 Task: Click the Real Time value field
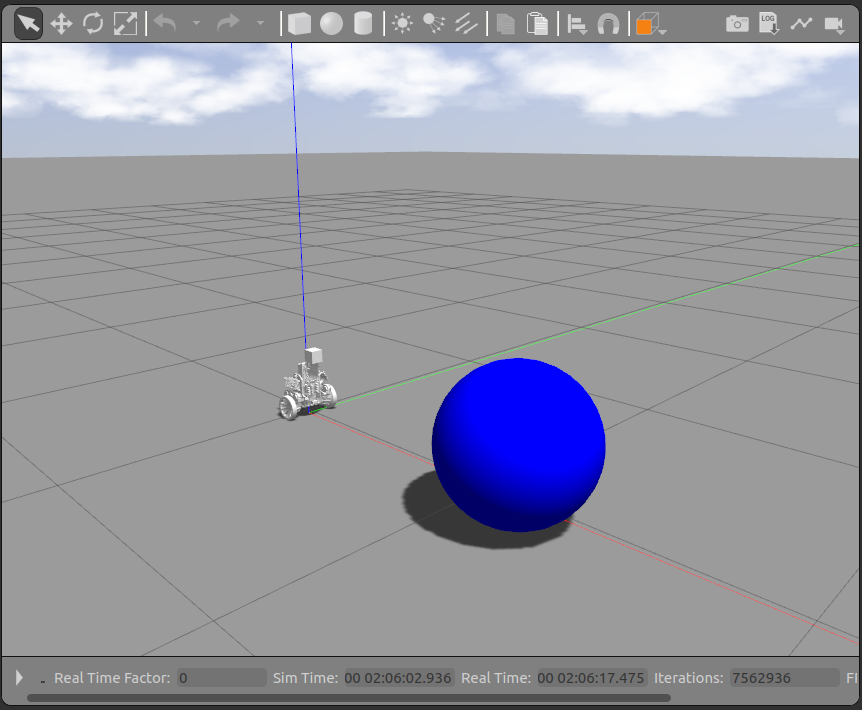[592, 678]
